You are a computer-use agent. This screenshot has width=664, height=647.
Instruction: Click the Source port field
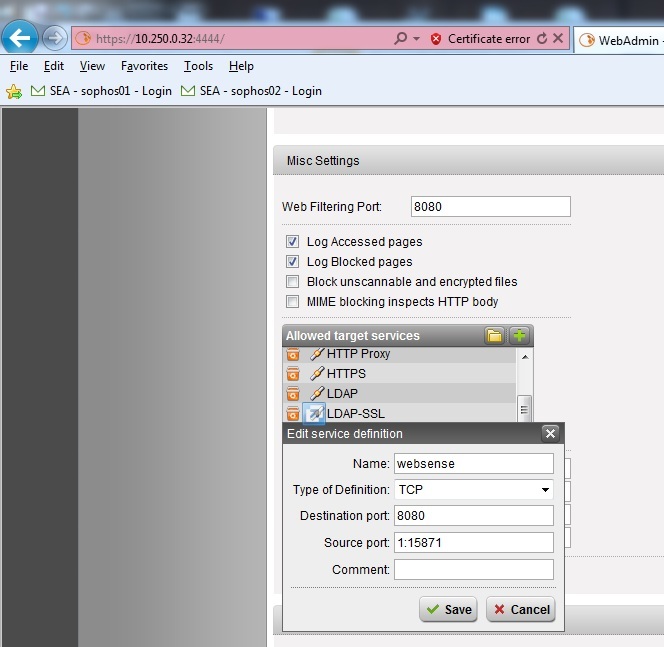pos(474,542)
